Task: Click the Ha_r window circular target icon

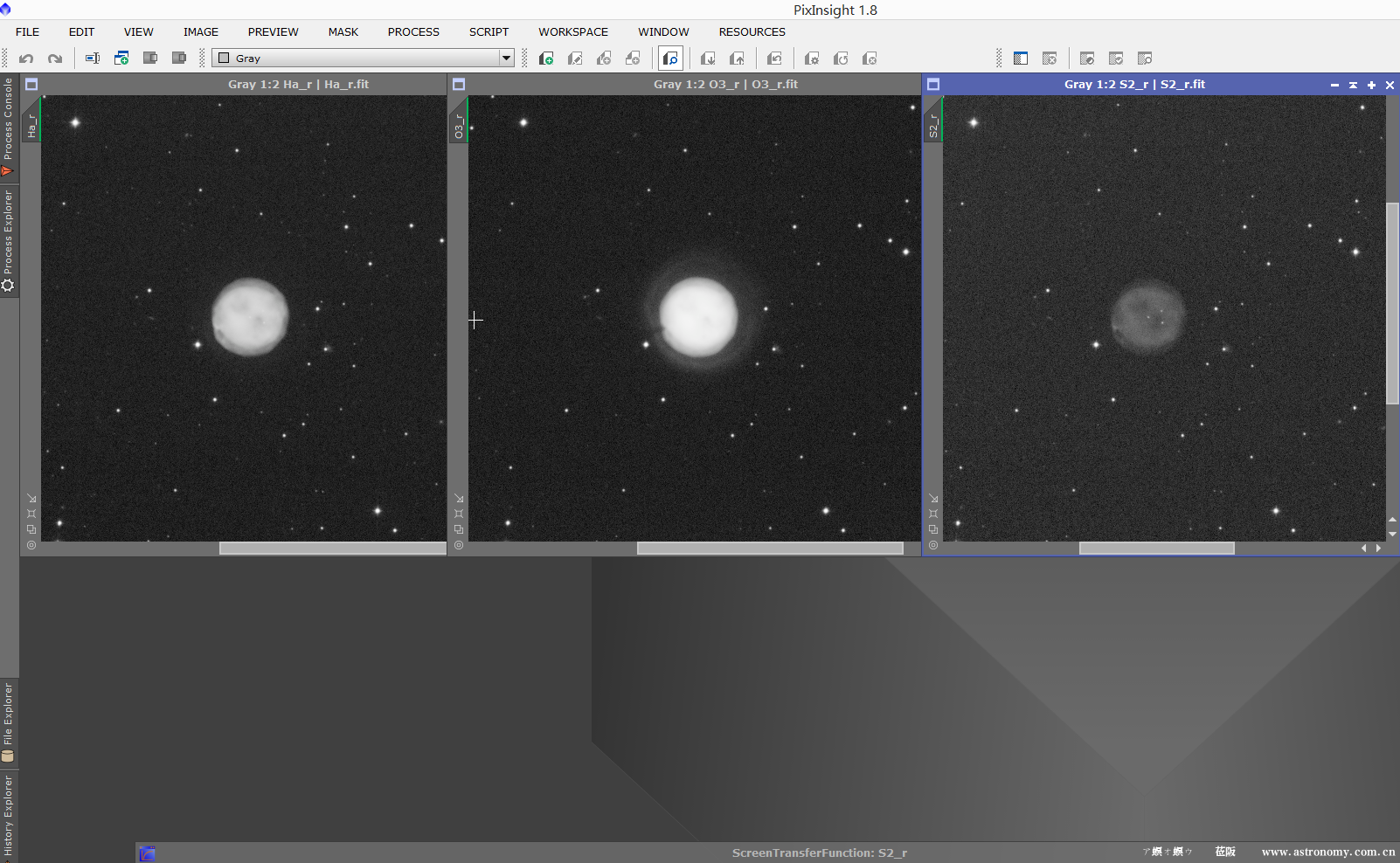Action: coord(31,545)
